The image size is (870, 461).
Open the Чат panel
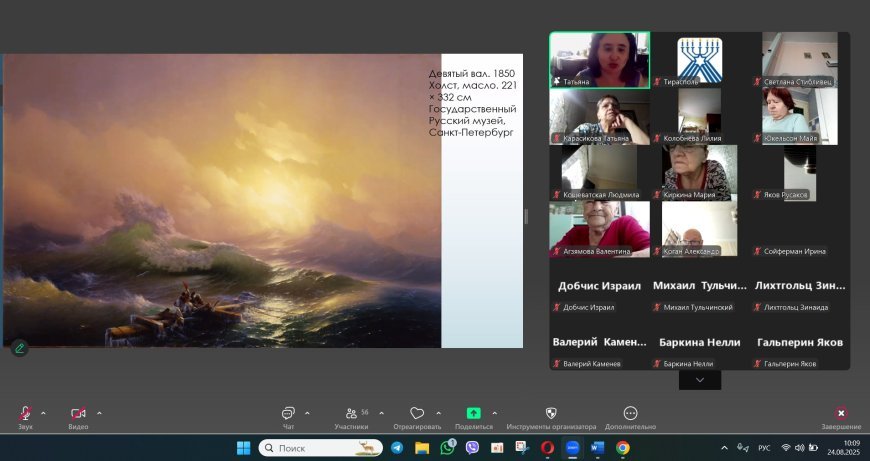tap(289, 417)
